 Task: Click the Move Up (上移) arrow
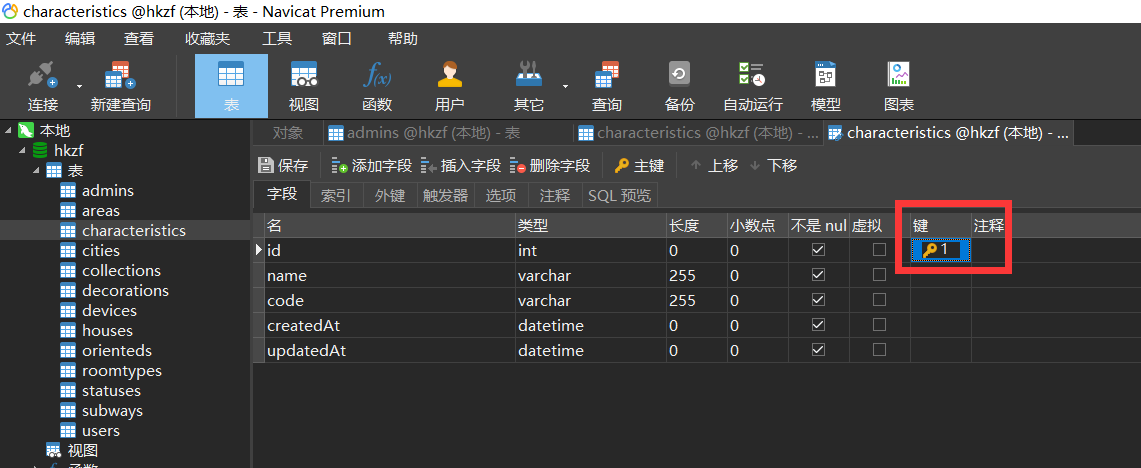pyautogui.click(x=696, y=166)
